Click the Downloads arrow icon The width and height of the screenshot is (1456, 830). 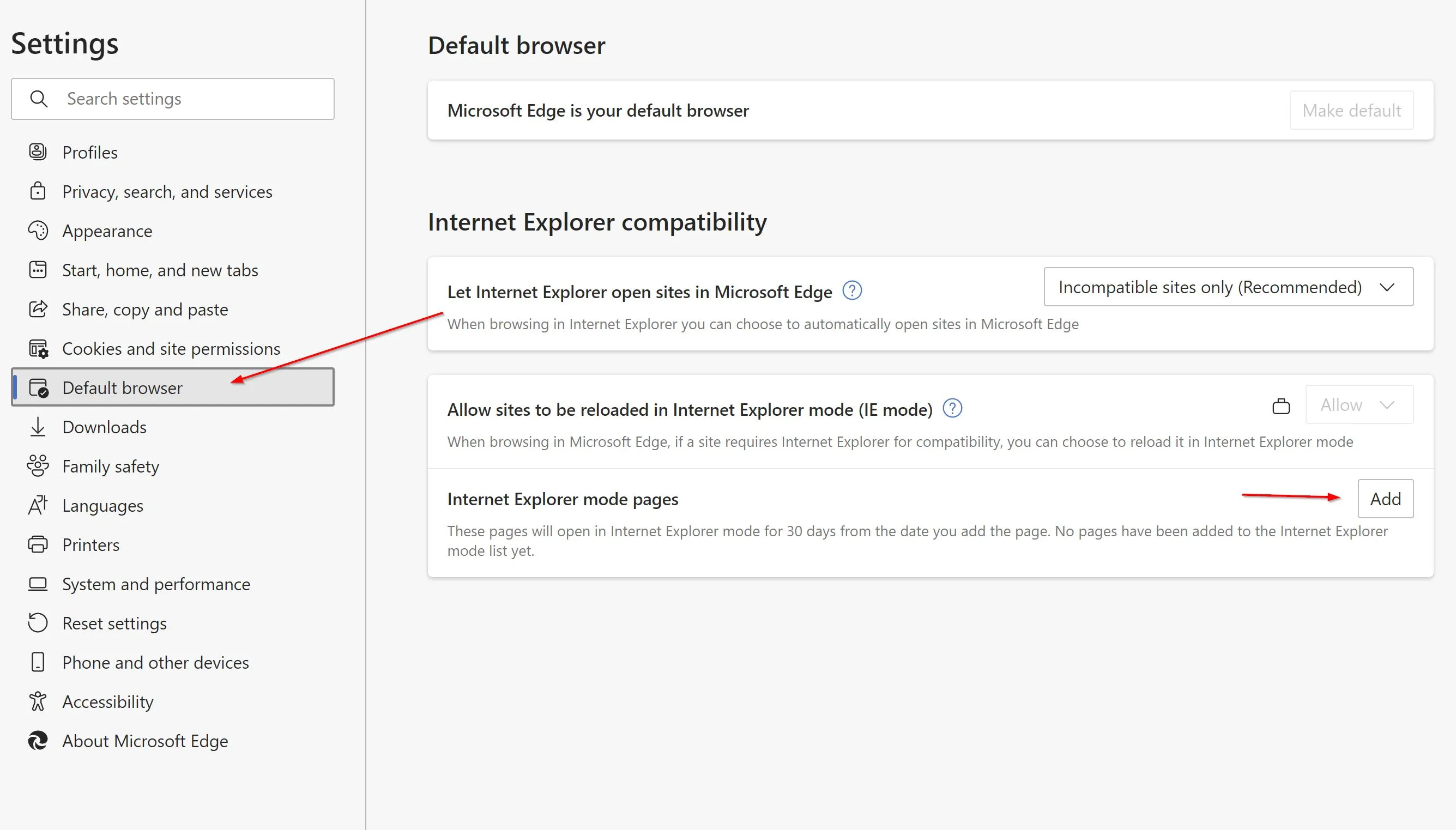point(38,427)
